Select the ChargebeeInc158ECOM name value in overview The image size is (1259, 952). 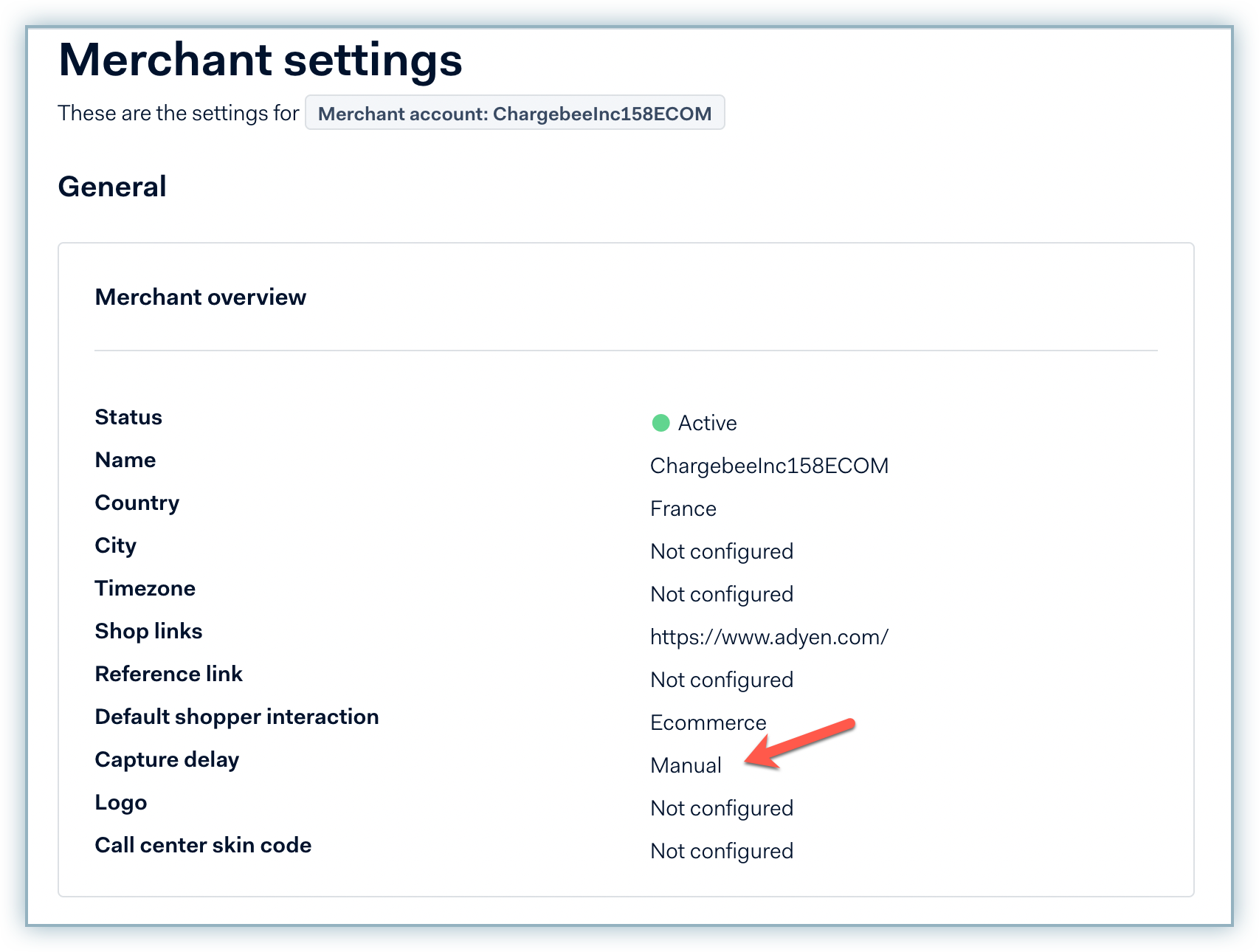[769, 466]
